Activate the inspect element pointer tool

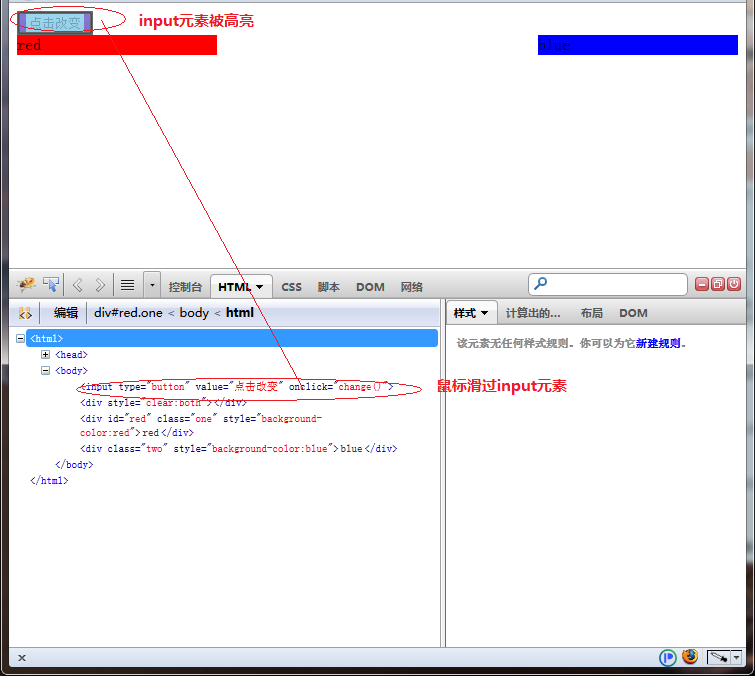(x=51, y=285)
